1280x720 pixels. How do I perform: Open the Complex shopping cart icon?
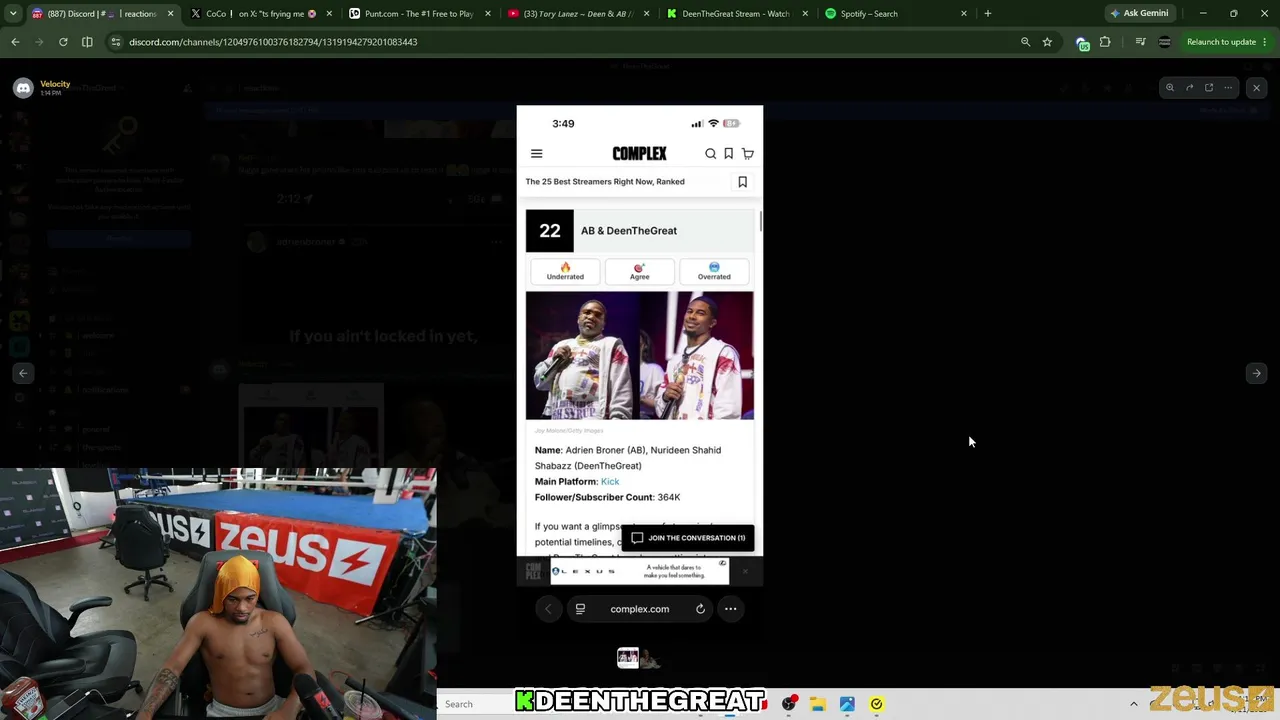[x=748, y=154]
